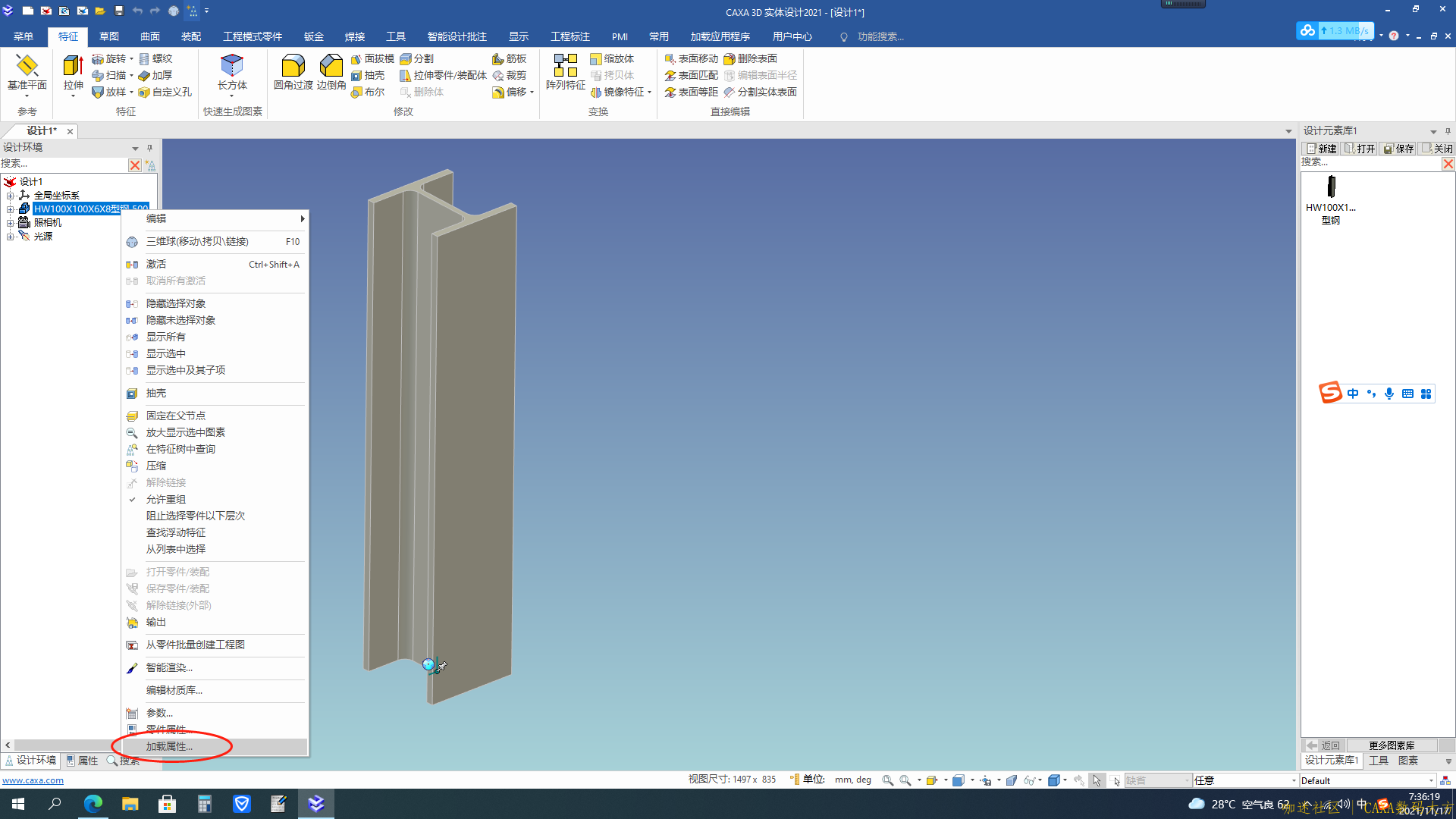Click the 删除表面 delete face tool
1456x819 pixels.
coord(750,58)
